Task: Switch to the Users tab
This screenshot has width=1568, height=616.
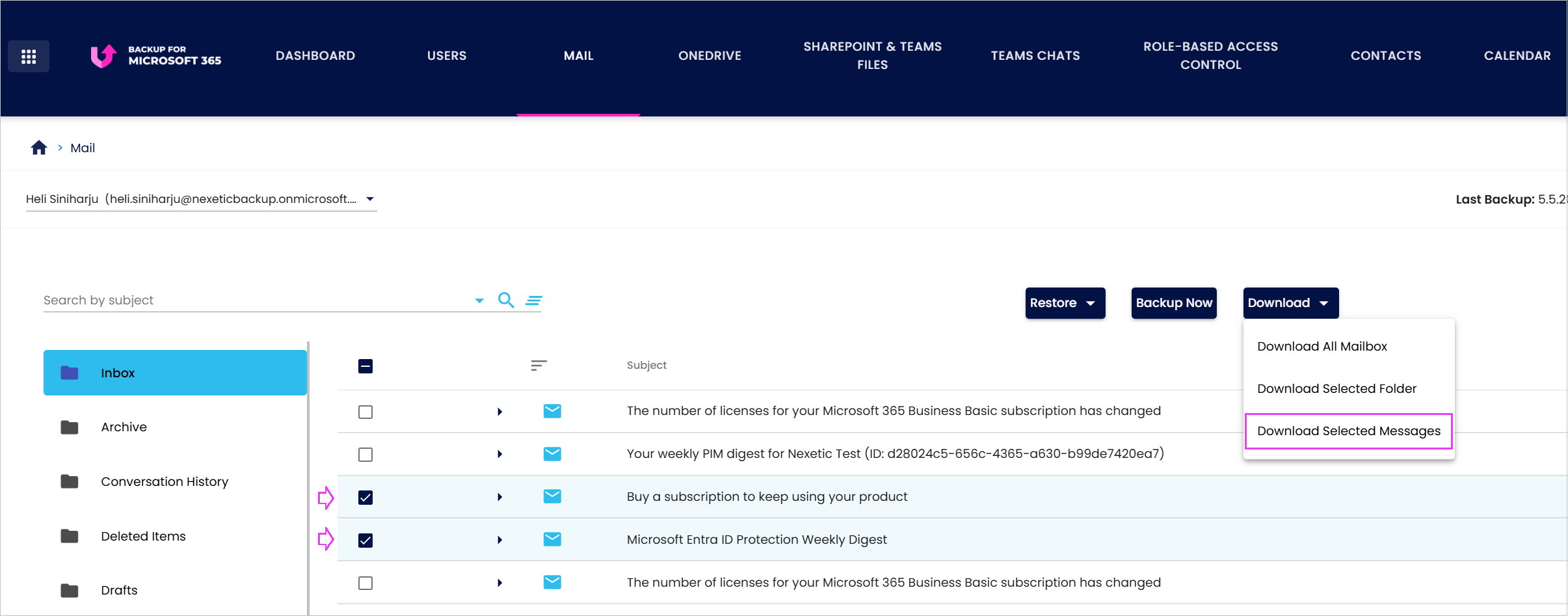Action: [447, 56]
